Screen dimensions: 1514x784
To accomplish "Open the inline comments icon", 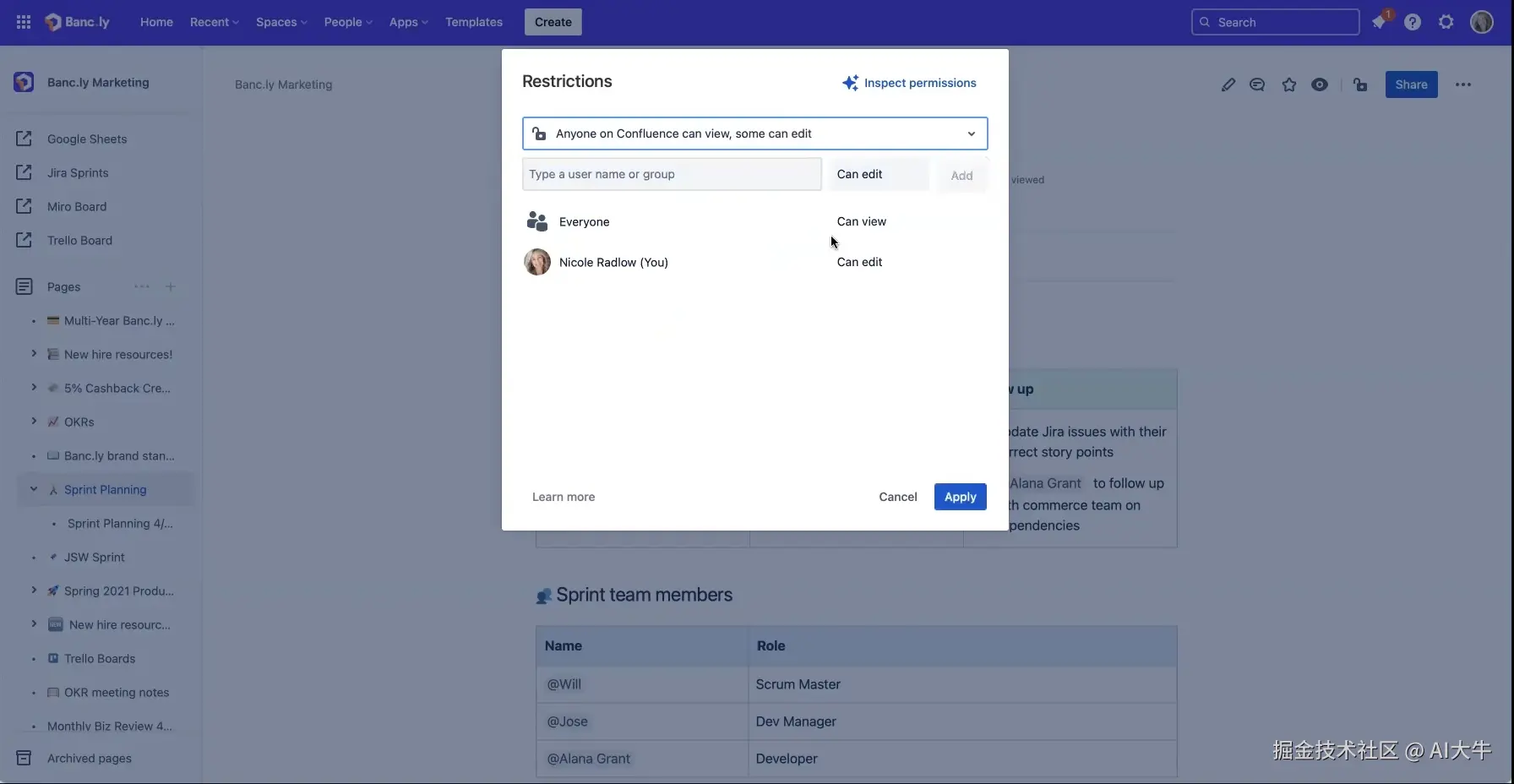I will (x=1257, y=84).
